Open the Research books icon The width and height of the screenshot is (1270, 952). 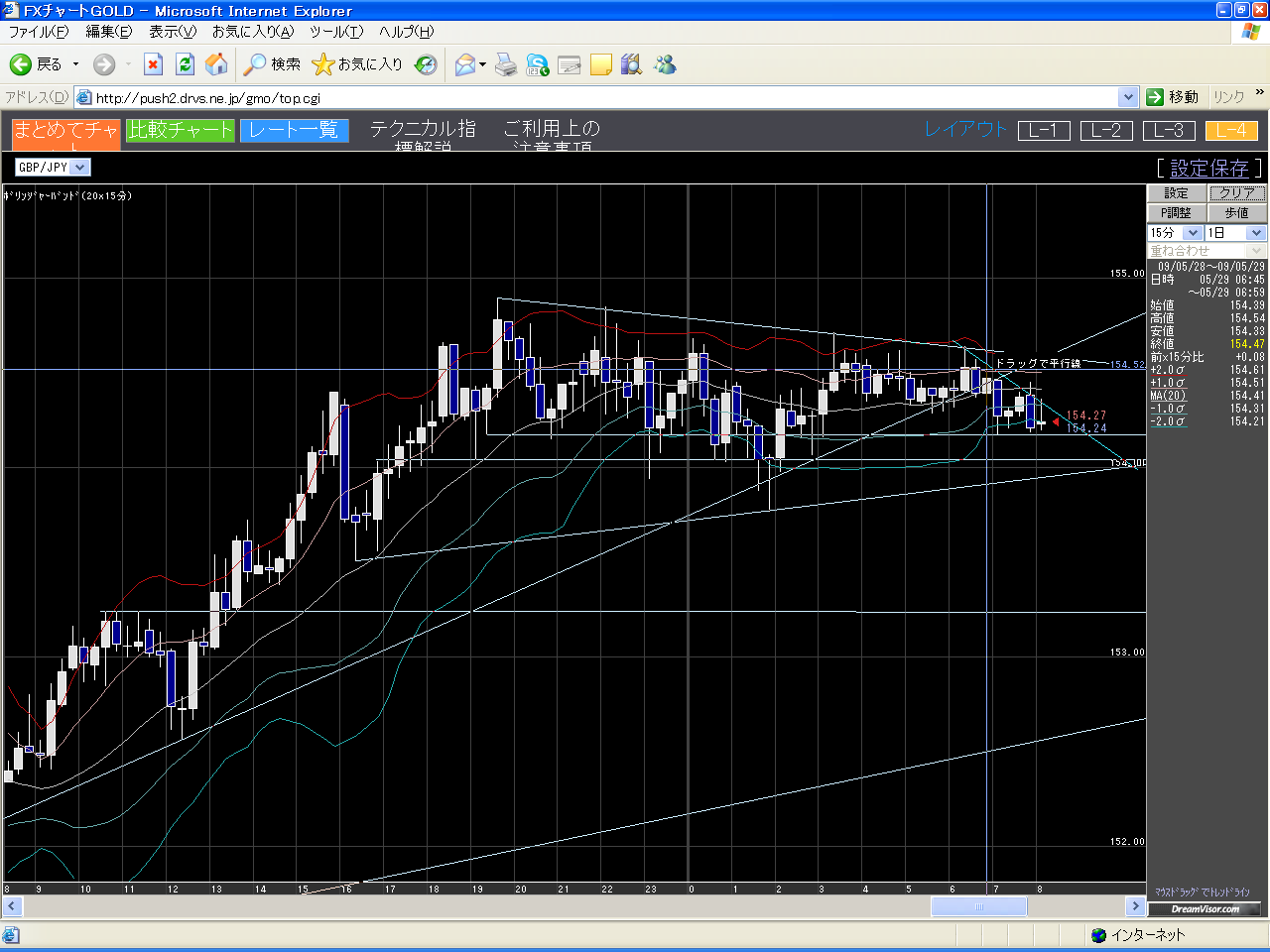click(632, 65)
